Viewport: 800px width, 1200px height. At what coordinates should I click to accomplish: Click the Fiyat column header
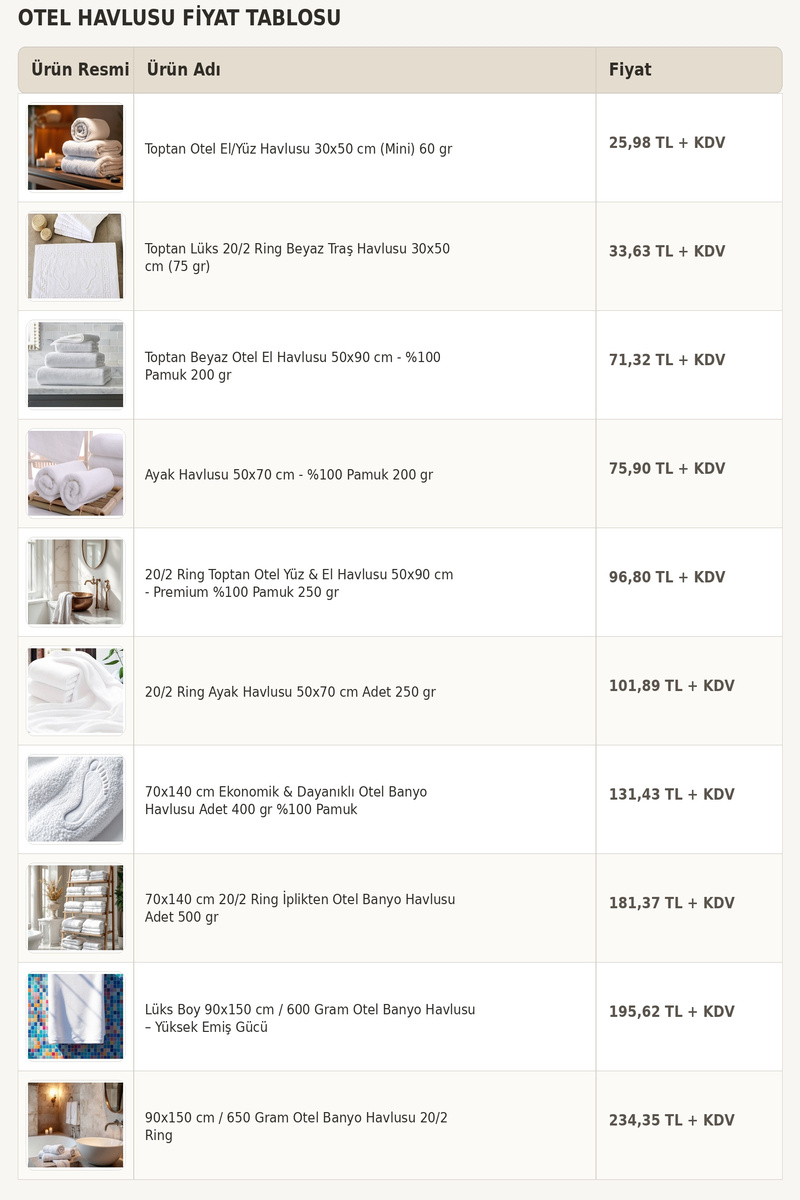630,70
